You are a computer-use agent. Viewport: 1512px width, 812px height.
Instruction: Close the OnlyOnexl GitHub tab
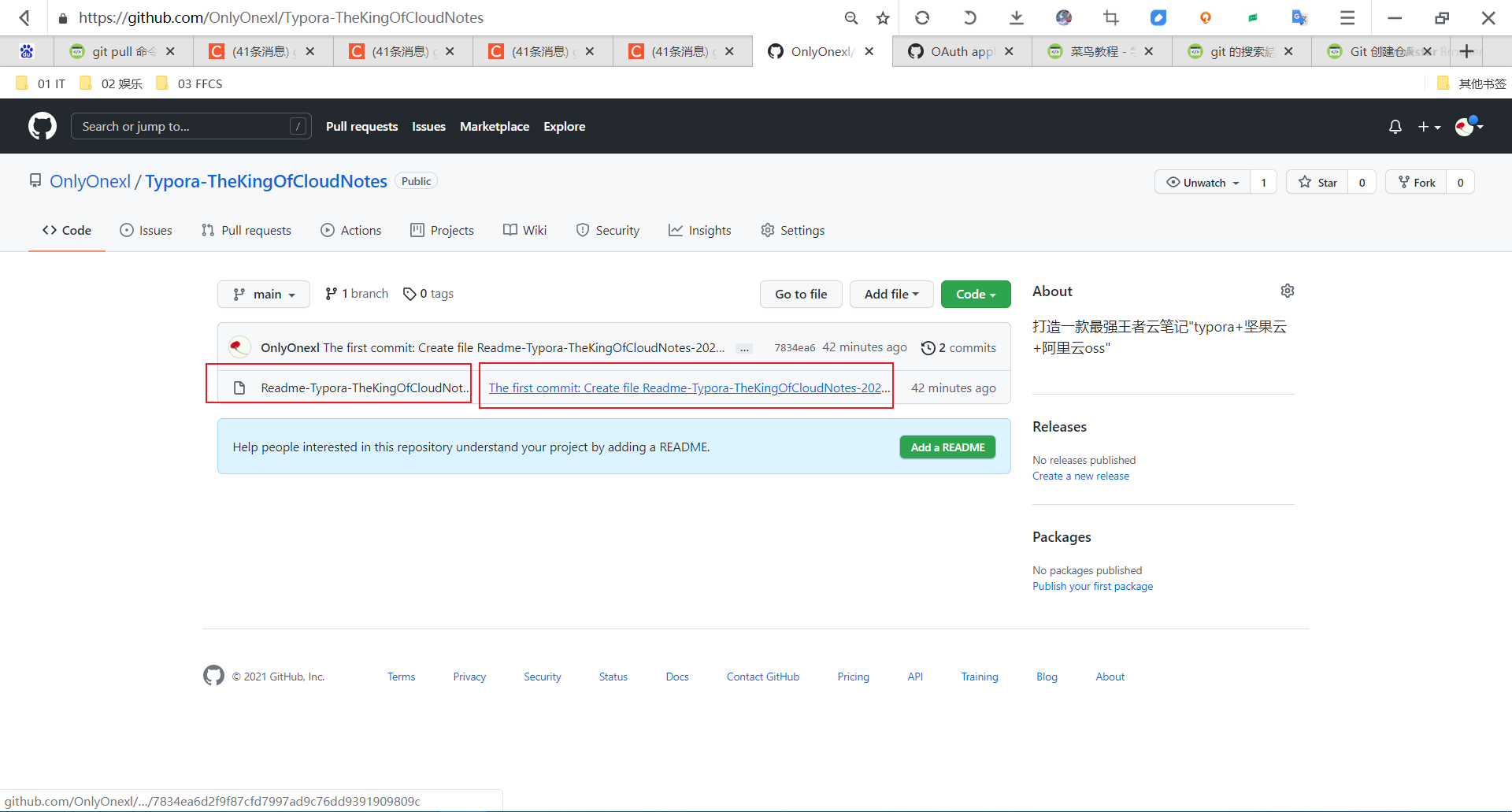coord(869,51)
